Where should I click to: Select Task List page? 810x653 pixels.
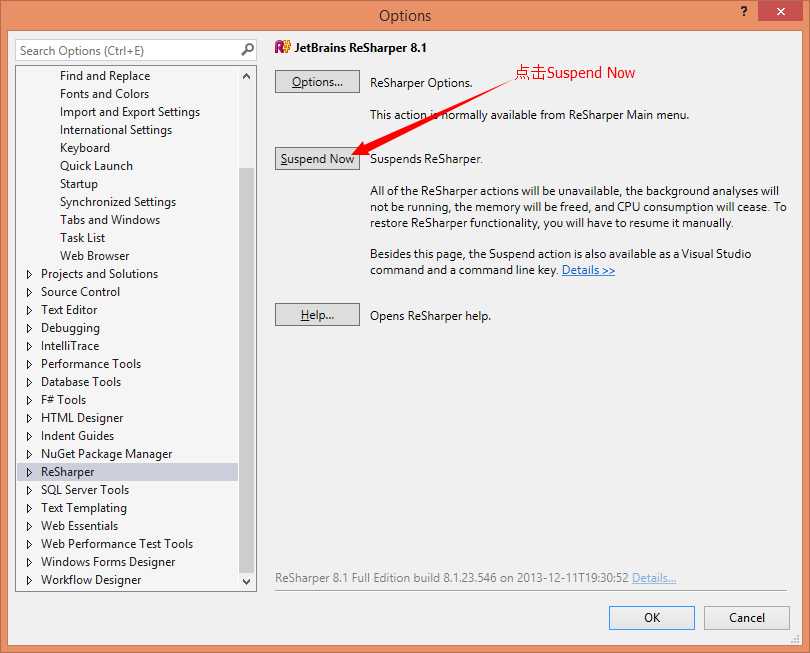pyautogui.click(x=82, y=238)
